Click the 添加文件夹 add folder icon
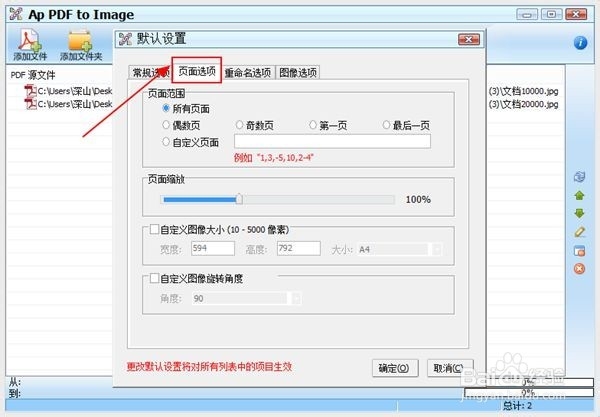Viewport: 600px width, 417px height. (x=81, y=44)
